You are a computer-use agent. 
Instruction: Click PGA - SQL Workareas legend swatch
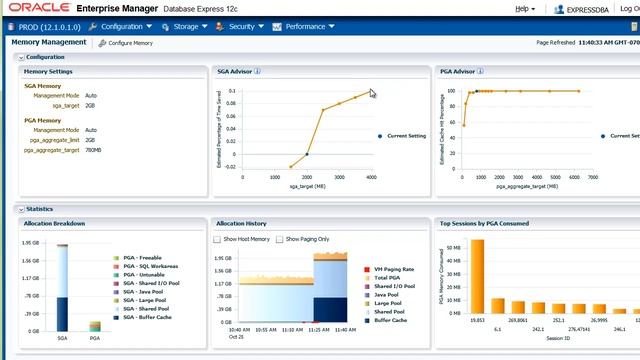(x=116, y=267)
